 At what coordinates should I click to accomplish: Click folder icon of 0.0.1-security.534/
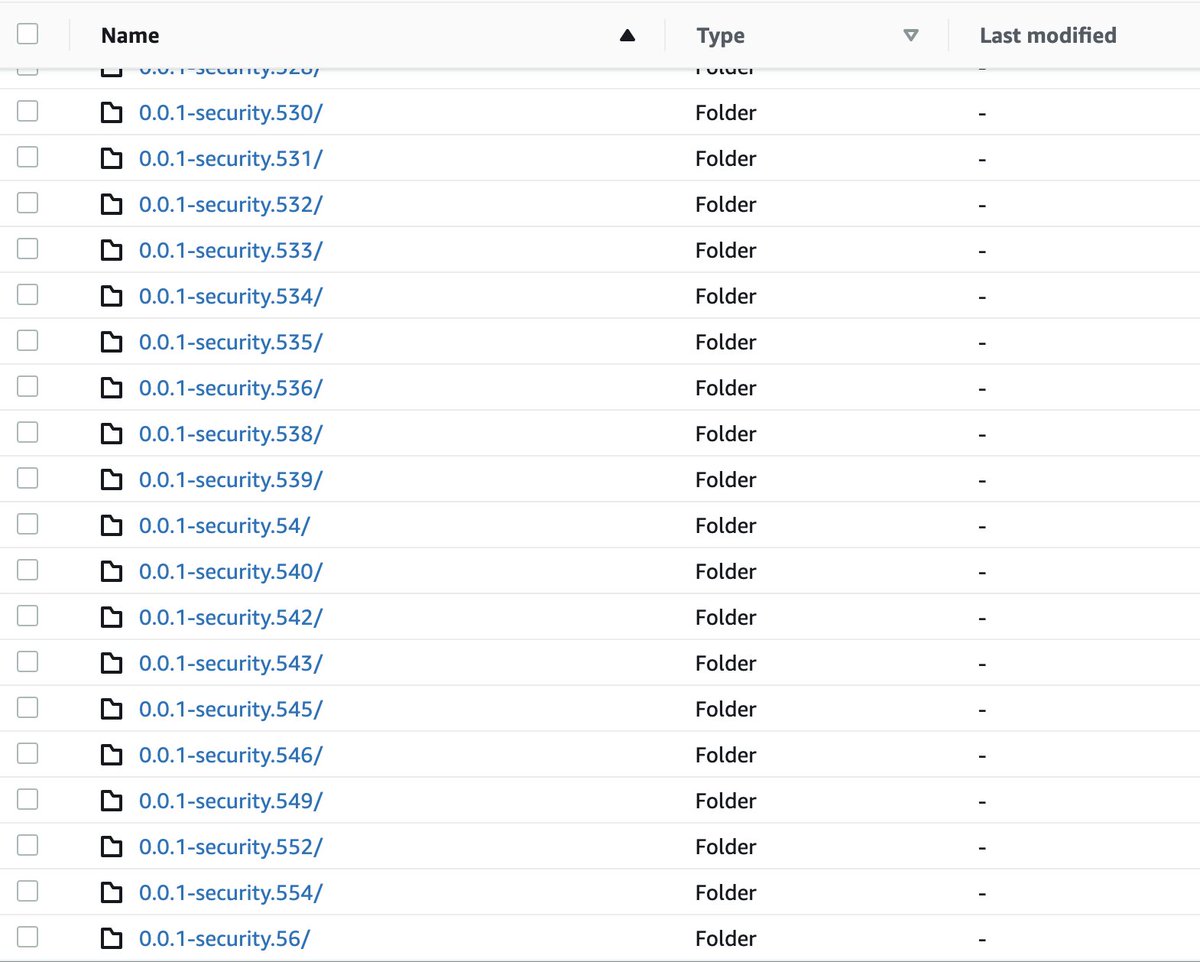112,297
